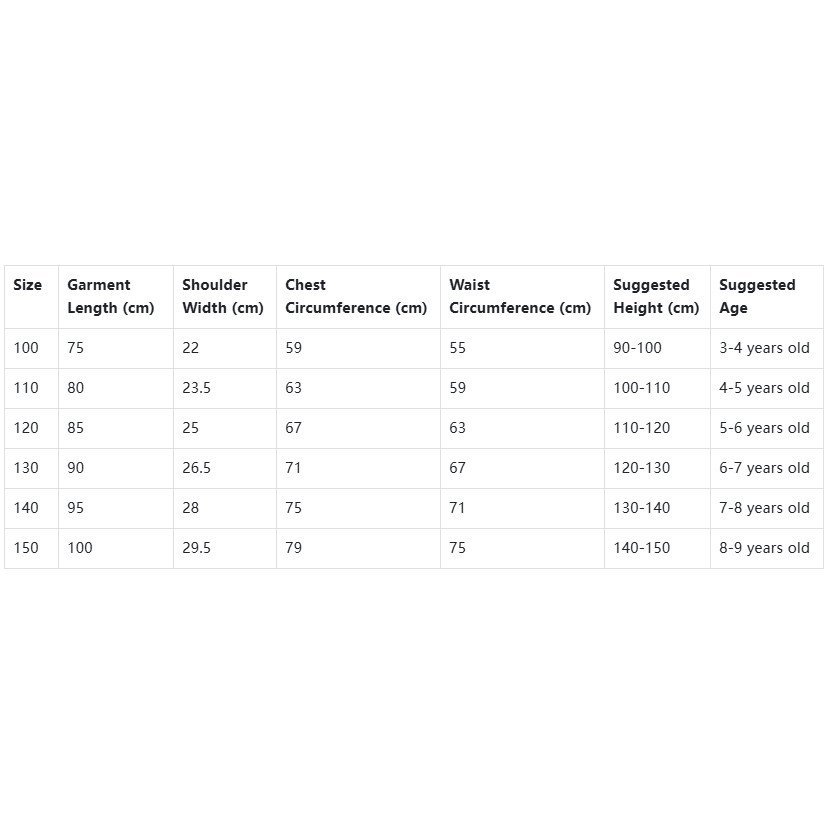Select the size 100 row cell

[26, 348]
